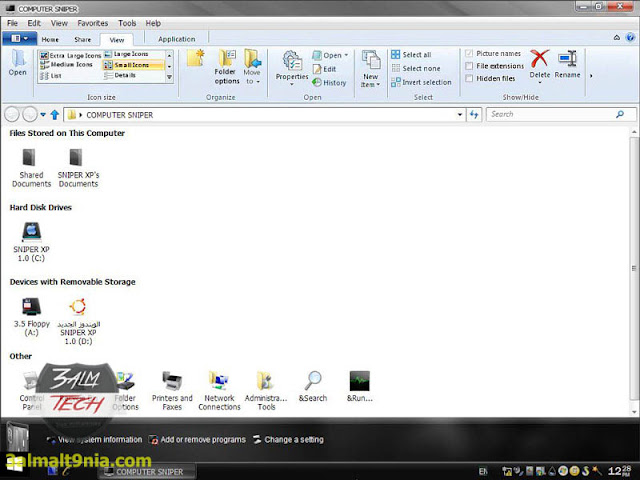
Task: Switch to the Share ribbon tab
Action: point(82,40)
